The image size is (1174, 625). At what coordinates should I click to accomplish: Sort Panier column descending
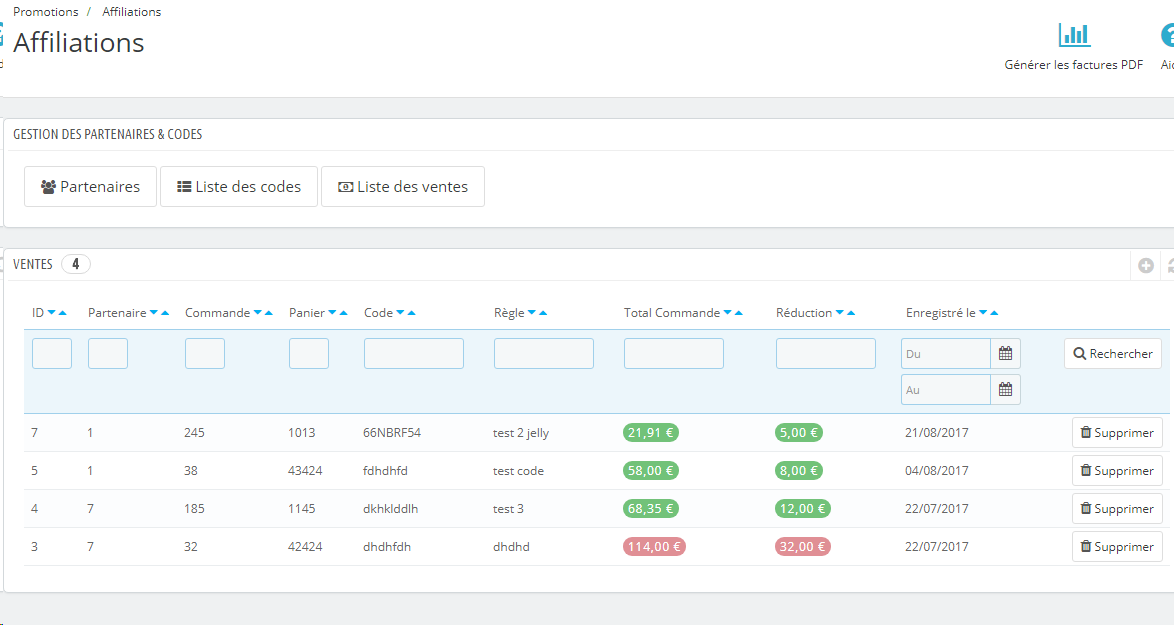point(332,313)
